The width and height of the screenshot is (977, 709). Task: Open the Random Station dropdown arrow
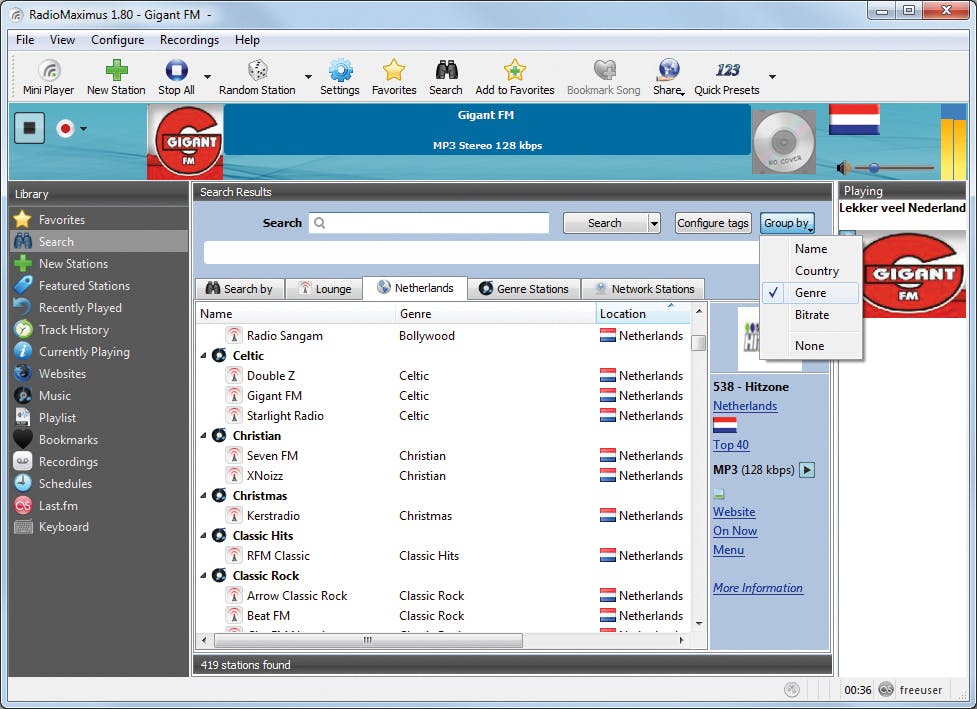[308, 77]
